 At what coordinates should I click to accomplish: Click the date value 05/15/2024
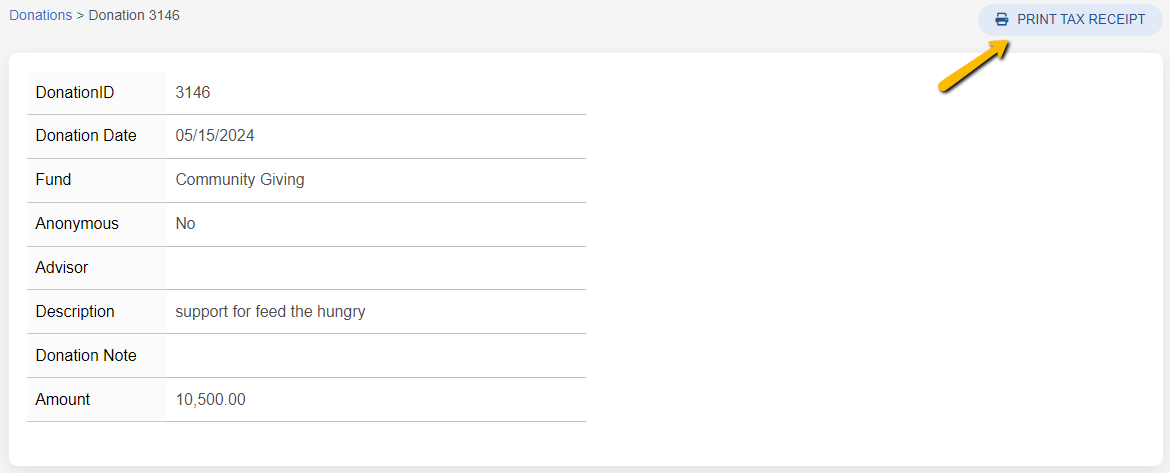click(x=215, y=136)
